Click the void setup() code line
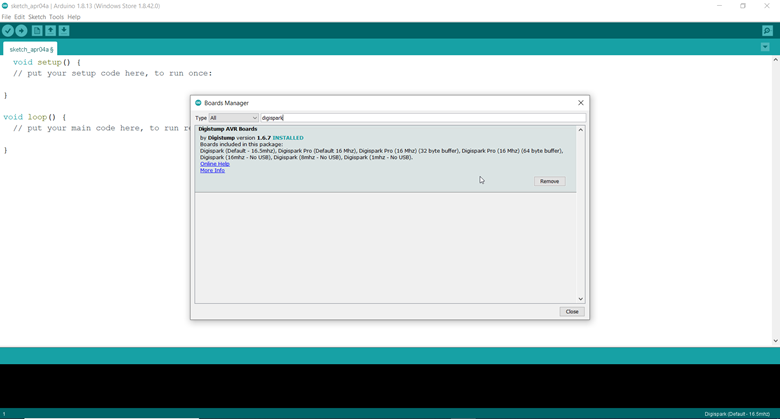This screenshot has height=419, width=780. coord(47,62)
